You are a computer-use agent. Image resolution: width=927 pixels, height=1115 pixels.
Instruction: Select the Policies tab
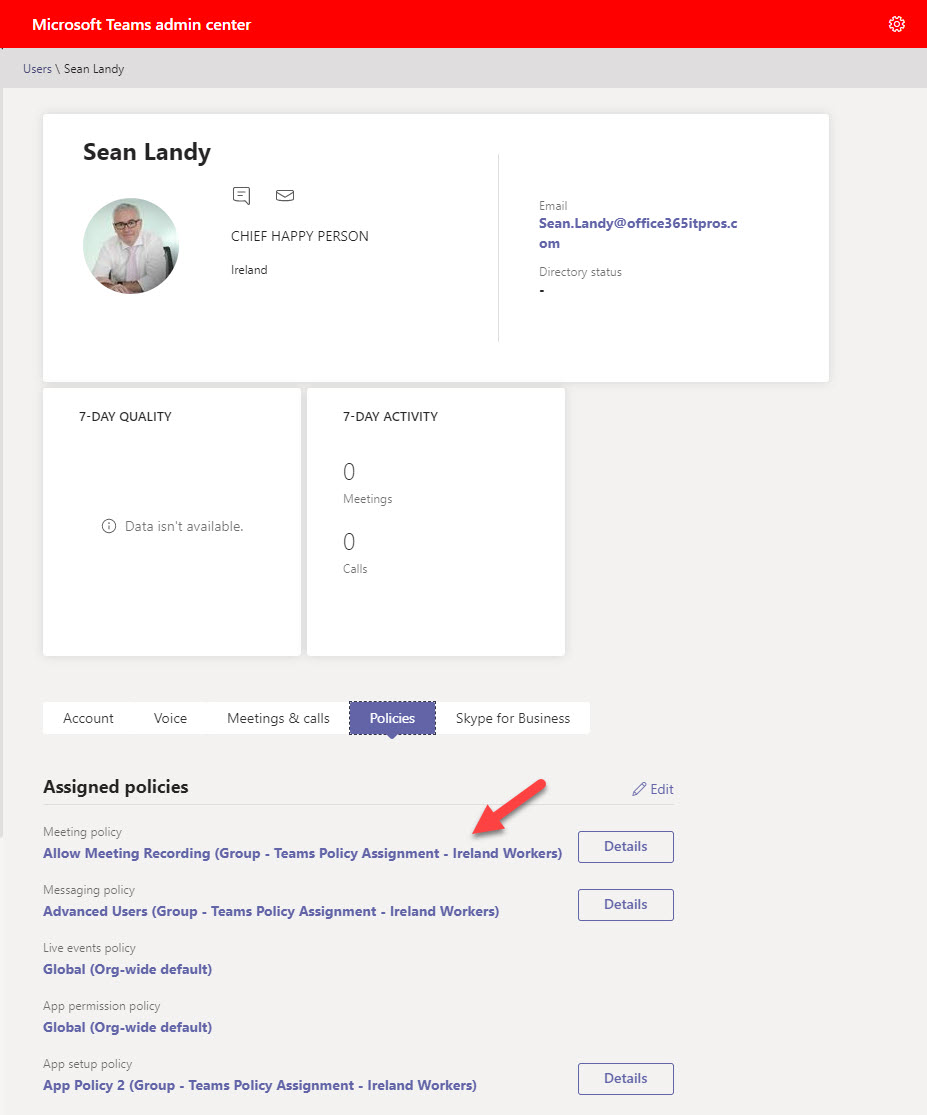pos(392,718)
